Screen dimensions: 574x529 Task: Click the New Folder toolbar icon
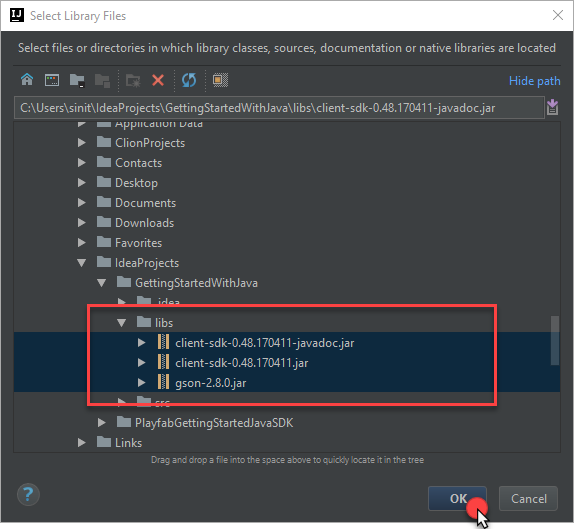click(133, 80)
